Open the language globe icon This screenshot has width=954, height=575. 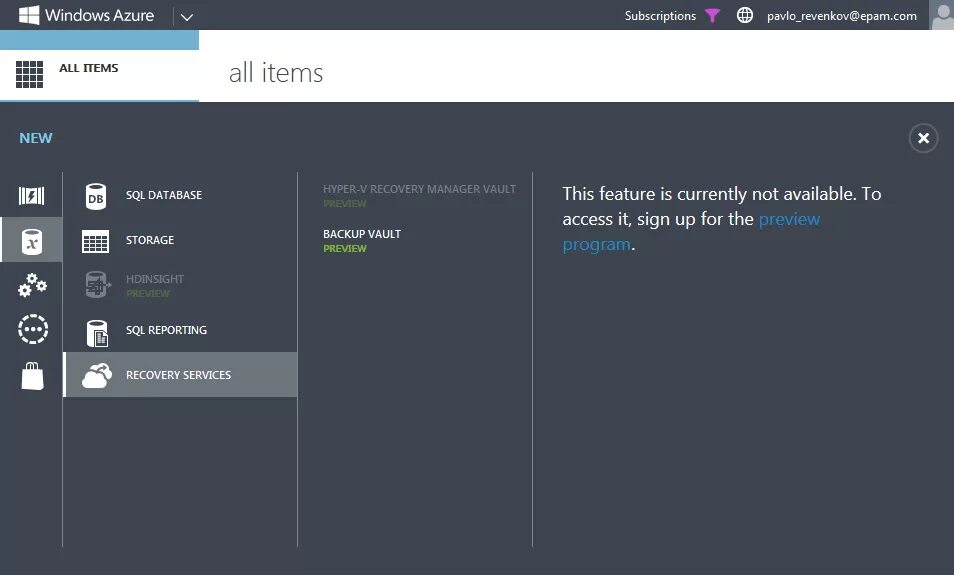point(745,15)
